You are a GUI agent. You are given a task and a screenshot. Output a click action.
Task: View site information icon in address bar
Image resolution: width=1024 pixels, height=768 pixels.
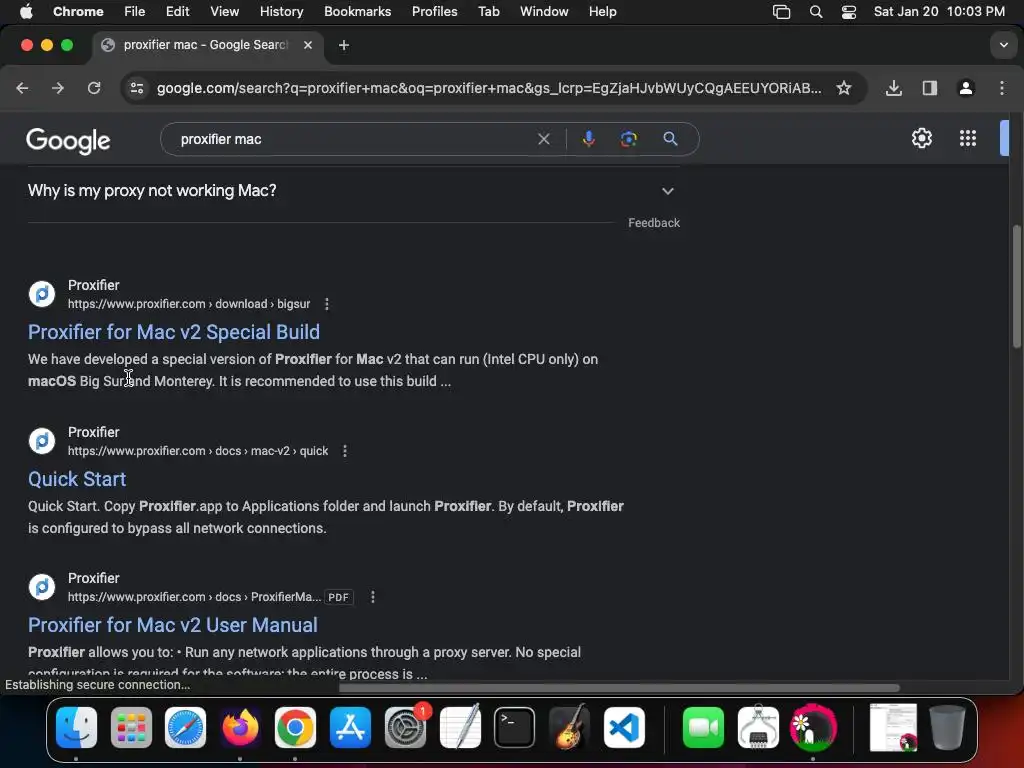[136, 88]
